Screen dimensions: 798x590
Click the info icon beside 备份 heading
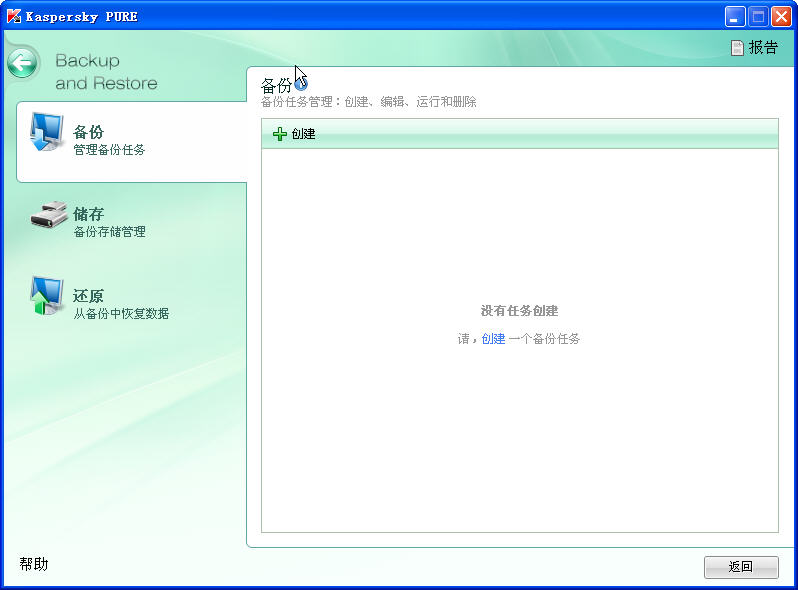pos(301,86)
